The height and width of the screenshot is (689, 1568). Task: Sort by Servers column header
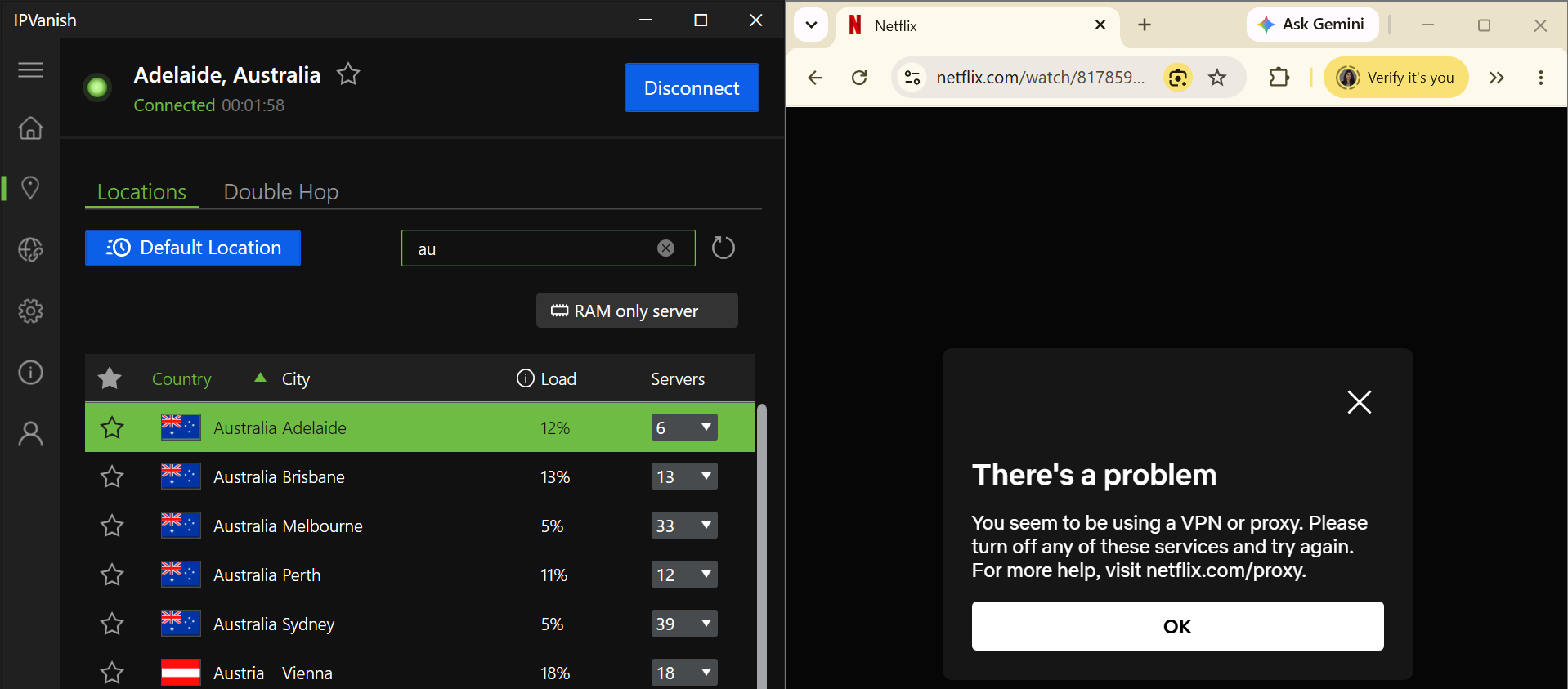coord(678,379)
